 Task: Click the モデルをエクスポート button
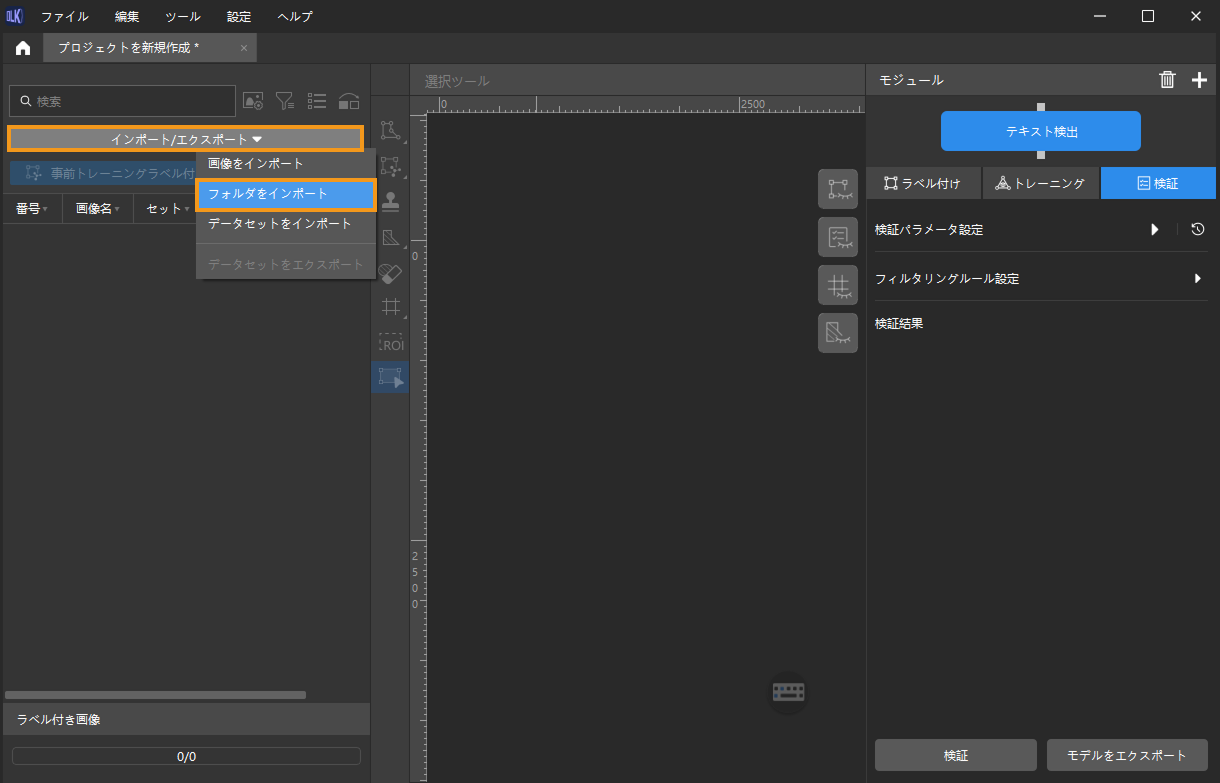tap(1127, 755)
